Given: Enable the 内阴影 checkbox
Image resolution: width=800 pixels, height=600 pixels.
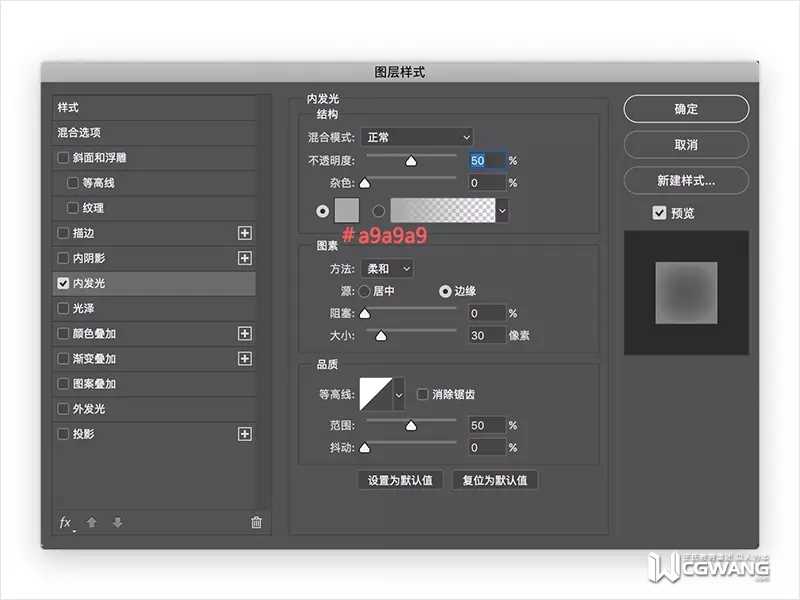Looking at the screenshot, I should pos(63,258).
